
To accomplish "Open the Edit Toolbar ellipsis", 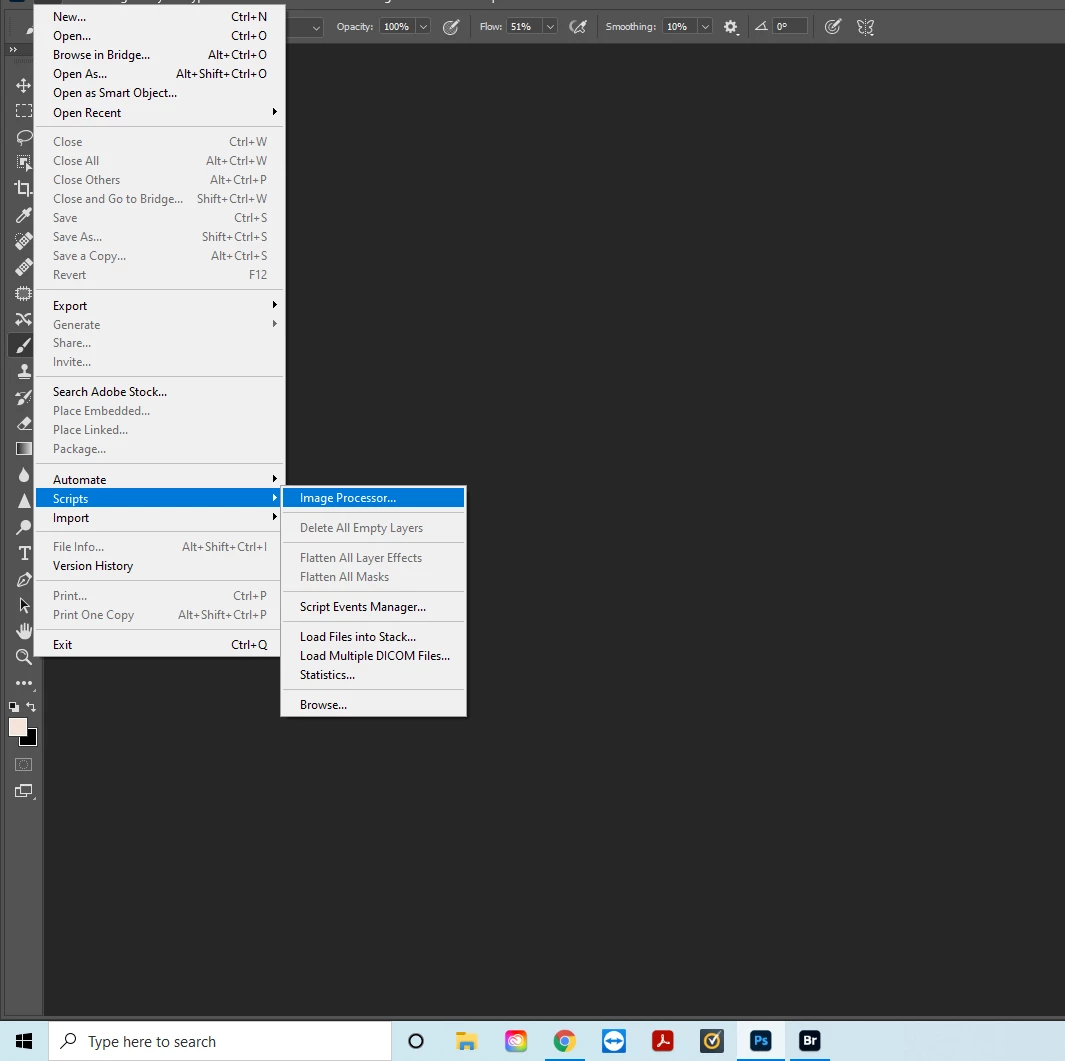I will [x=23, y=683].
